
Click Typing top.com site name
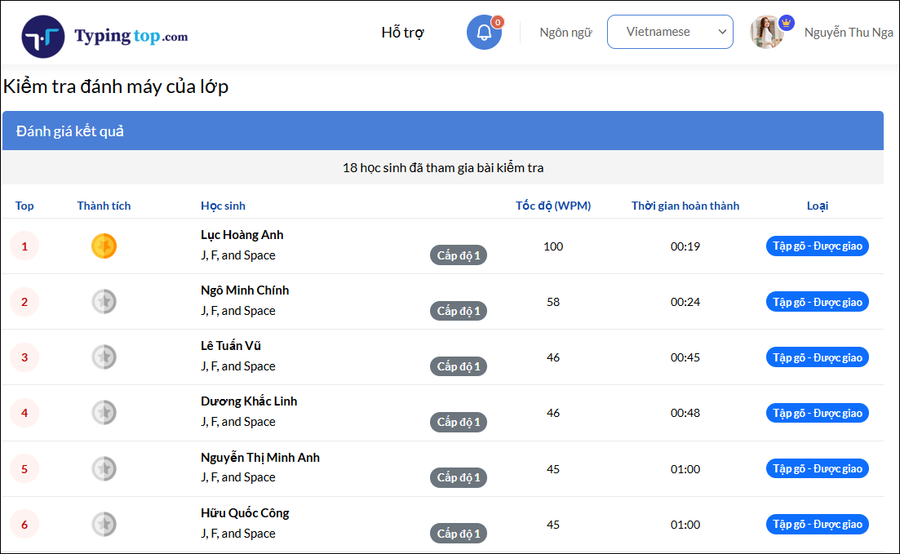click(130, 36)
